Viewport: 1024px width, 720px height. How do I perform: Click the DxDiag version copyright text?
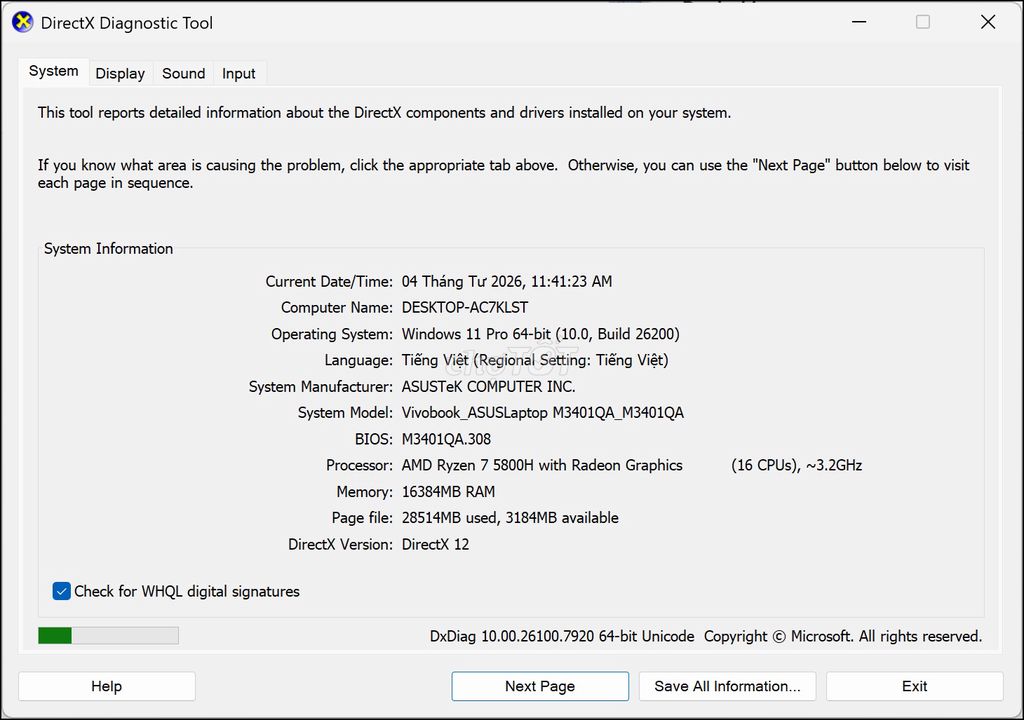[705, 636]
